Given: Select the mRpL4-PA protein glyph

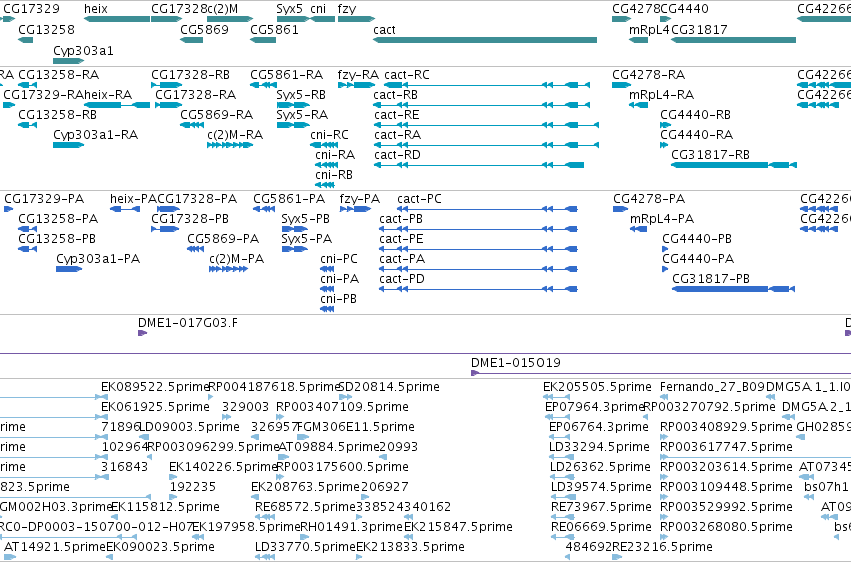Looking at the screenshot, I should pos(638,229).
